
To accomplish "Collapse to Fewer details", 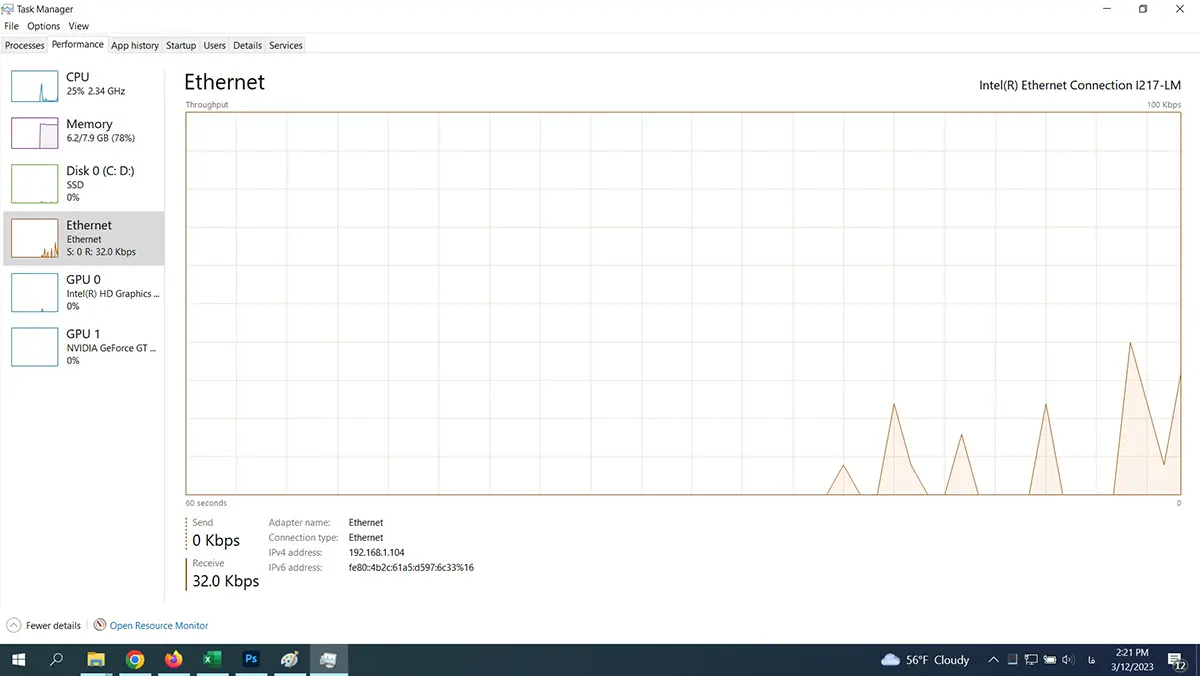I will (x=53, y=626).
